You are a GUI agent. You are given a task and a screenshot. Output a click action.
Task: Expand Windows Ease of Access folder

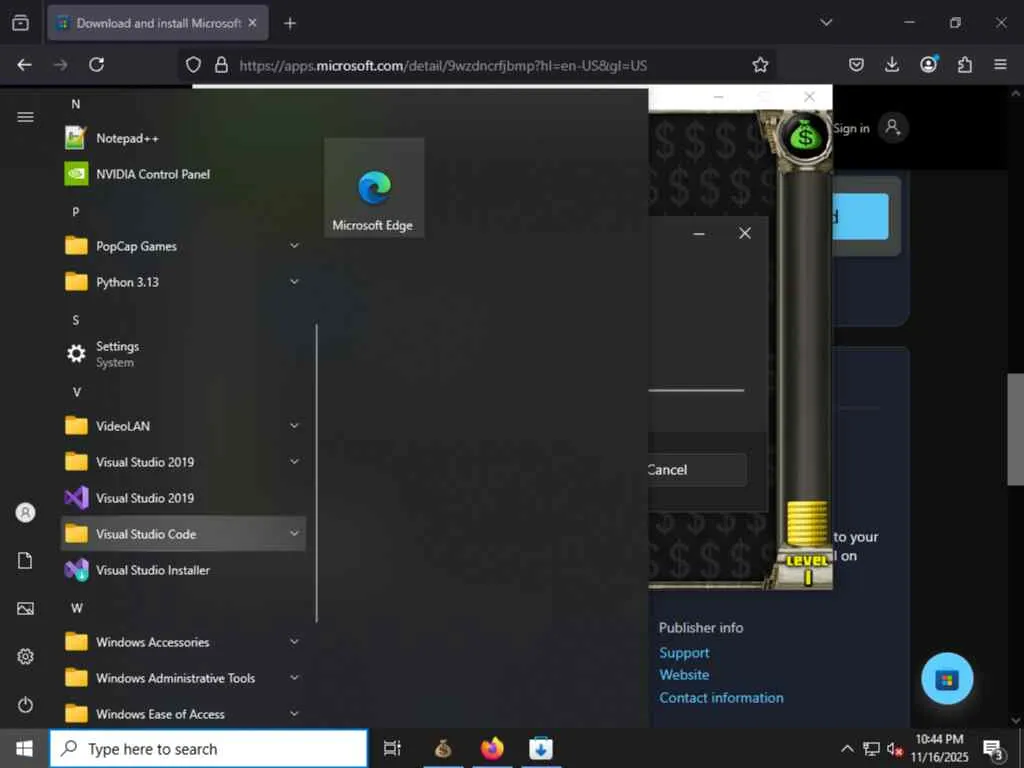(x=183, y=714)
